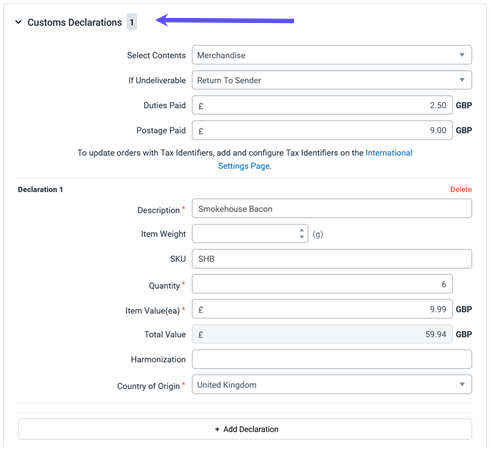The image size is (492, 450).
Task: Click the Customs Declarations count badge
Action: pos(132,22)
